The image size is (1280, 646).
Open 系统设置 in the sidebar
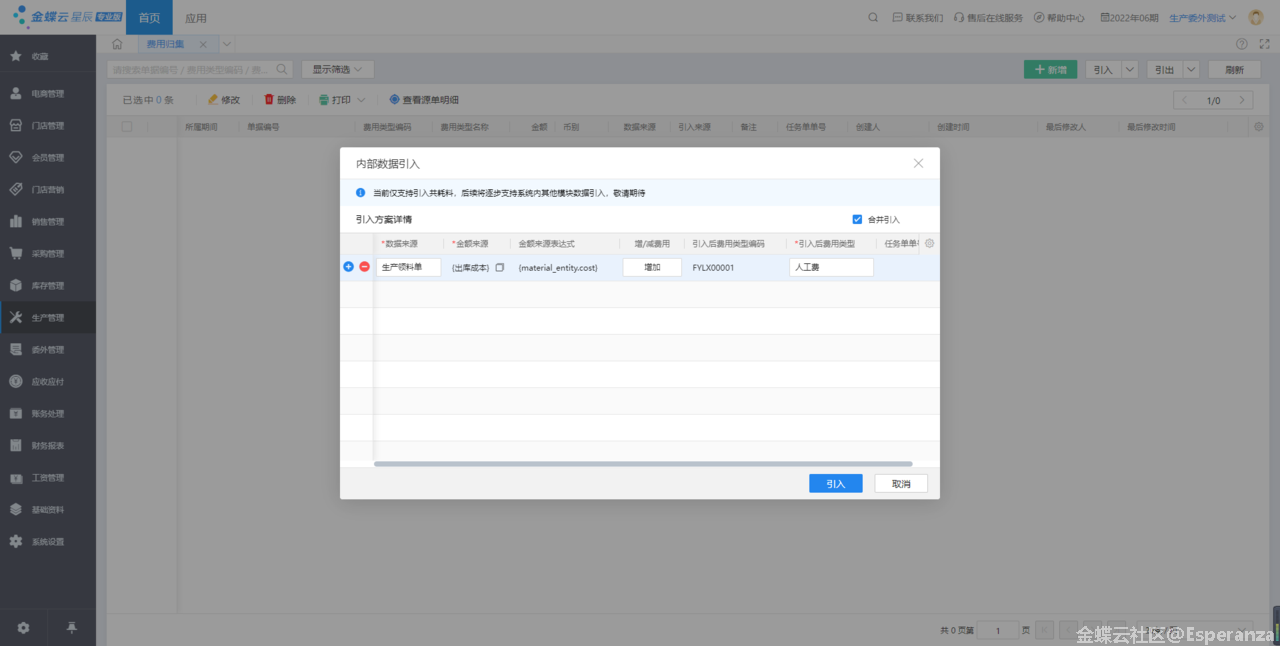(x=48, y=542)
